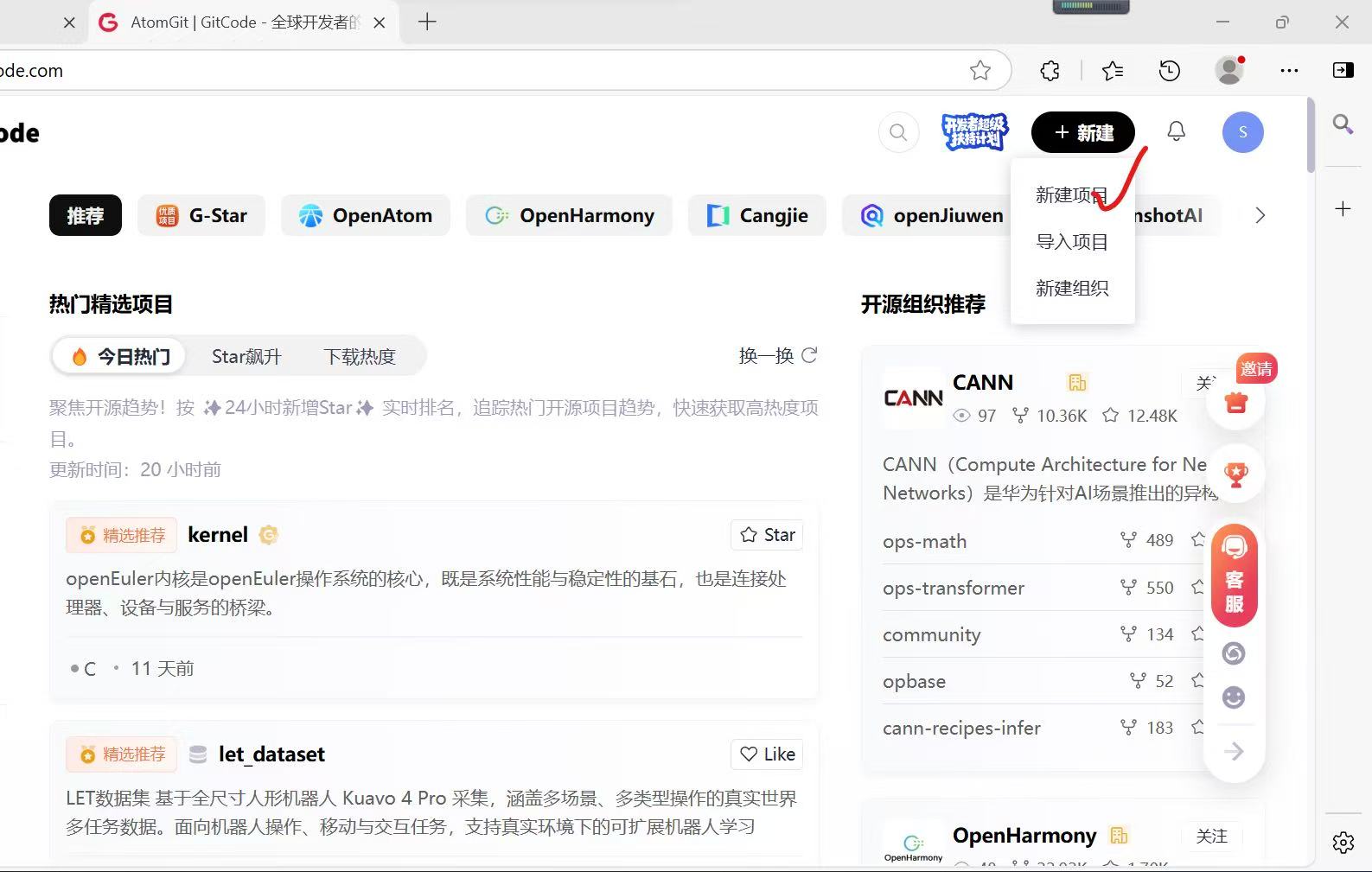Click the trophy floating icon
1372x872 pixels.
(1236, 474)
